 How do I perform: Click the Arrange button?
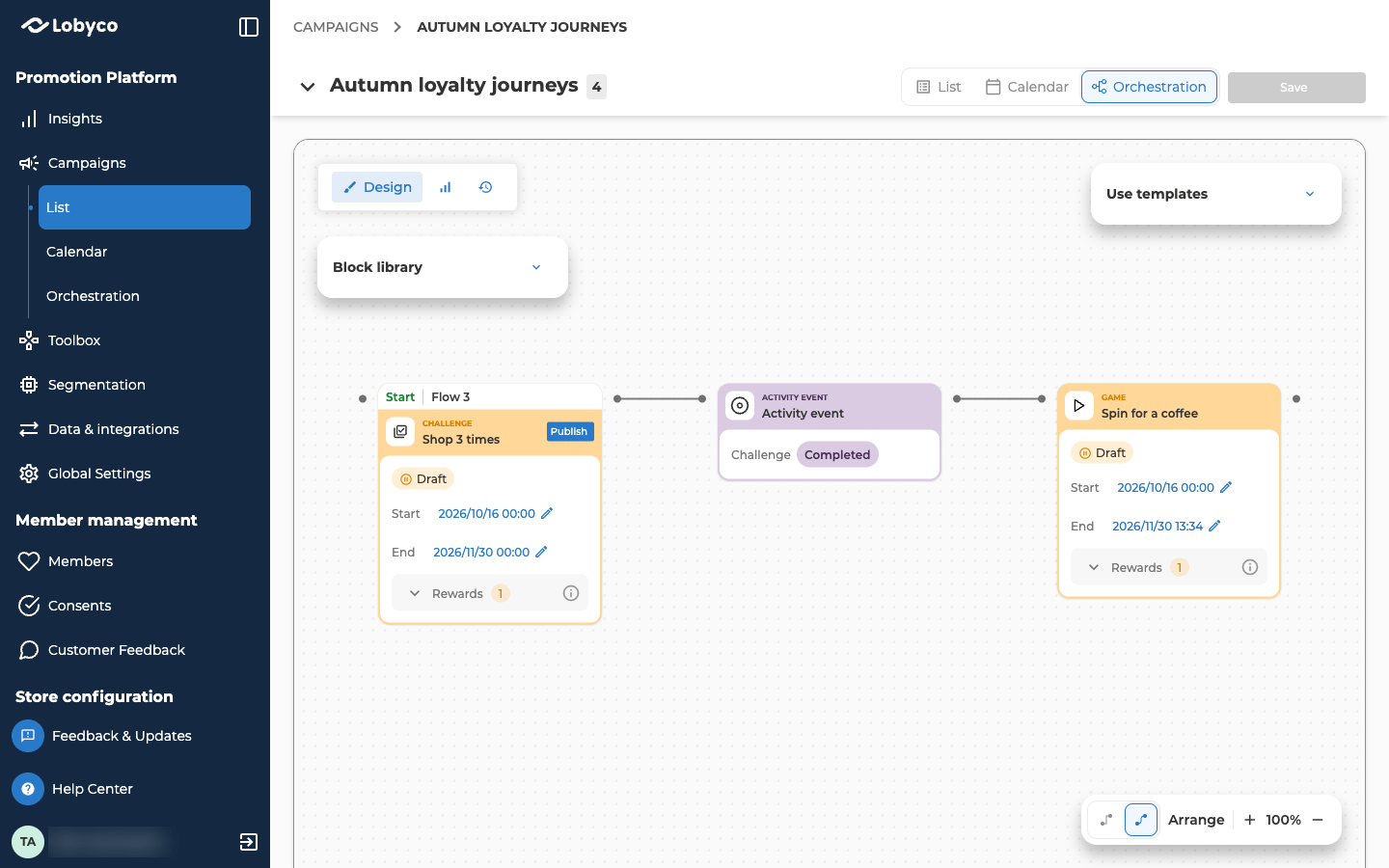[1196, 820]
